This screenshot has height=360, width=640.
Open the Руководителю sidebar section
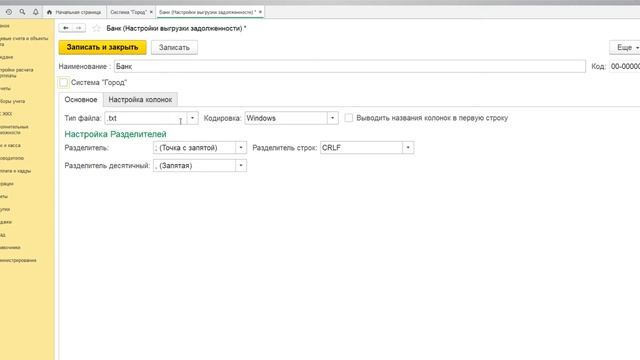pos(12,158)
